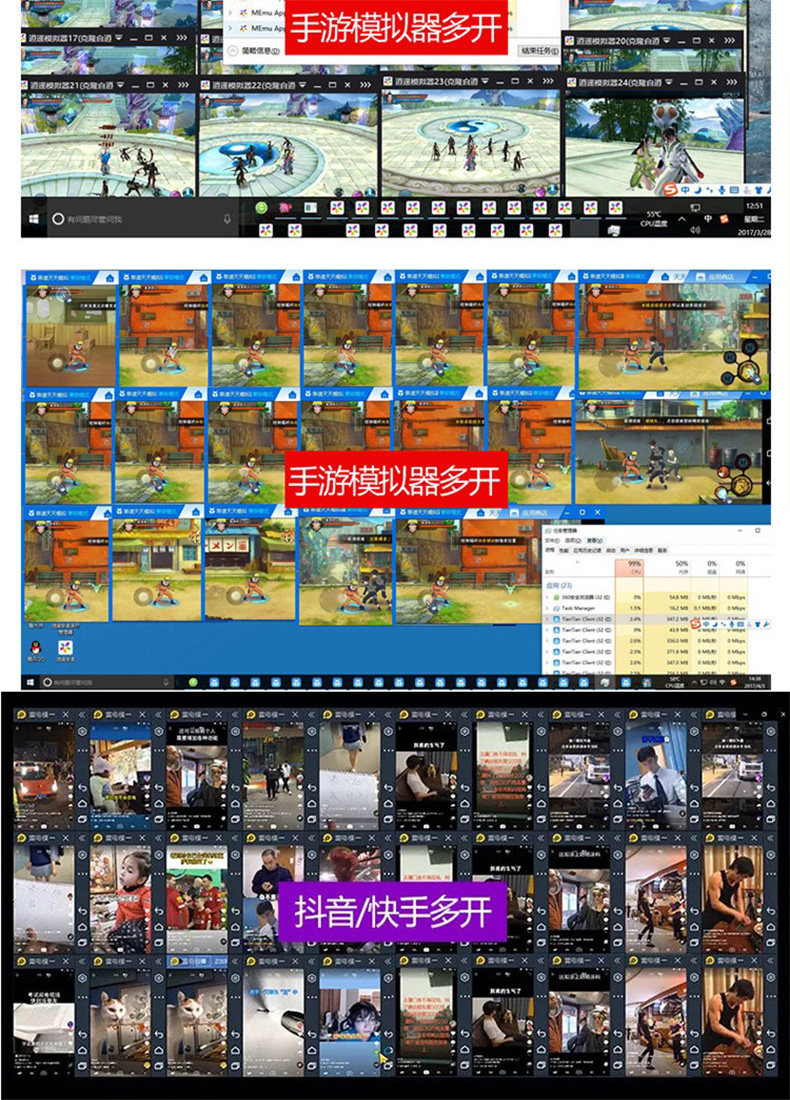Expand the 360安全浏览器 process row

click(x=548, y=597)
